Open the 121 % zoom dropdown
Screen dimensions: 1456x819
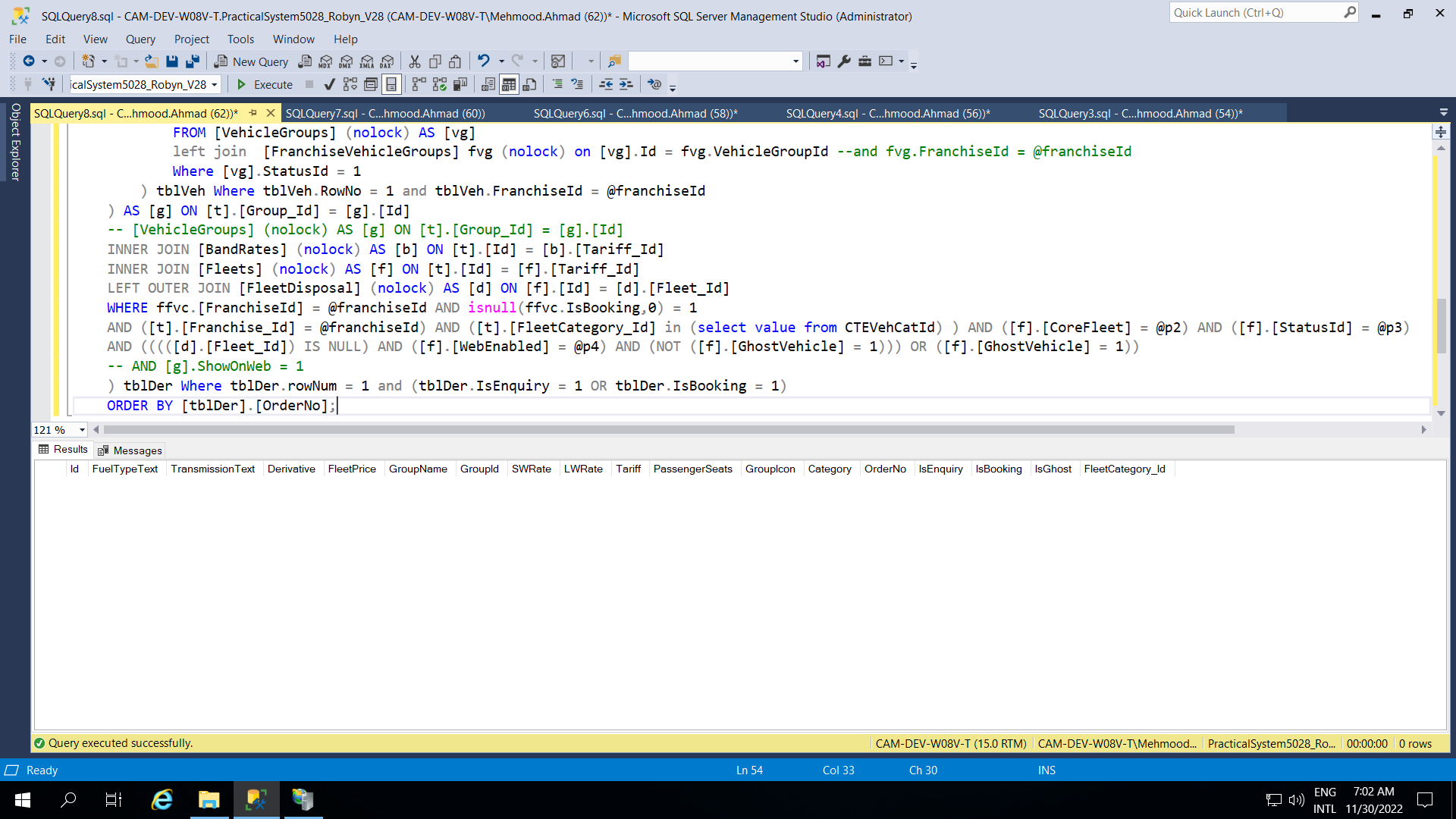pos(82,430)
